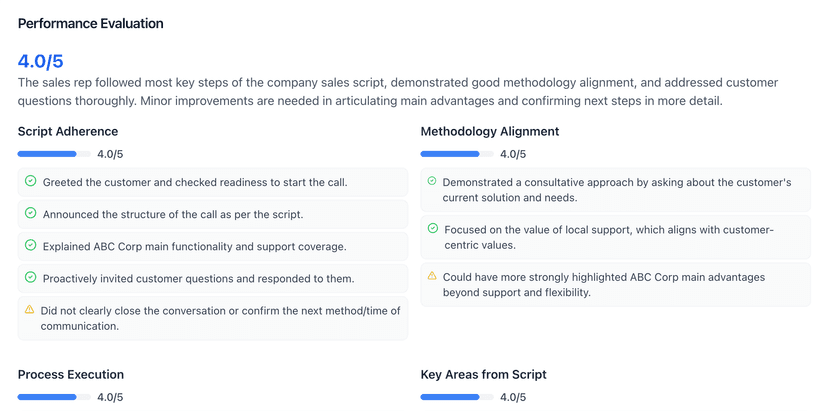Screen dimensions: 828x411
Task: Click warning triangle beside 'Did not clearly close'
Action: [30, 310]
